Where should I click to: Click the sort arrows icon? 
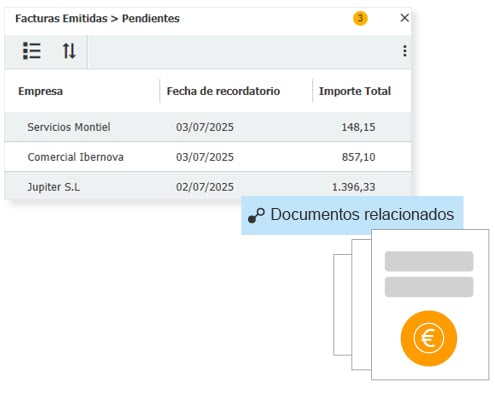pos(69,51)
